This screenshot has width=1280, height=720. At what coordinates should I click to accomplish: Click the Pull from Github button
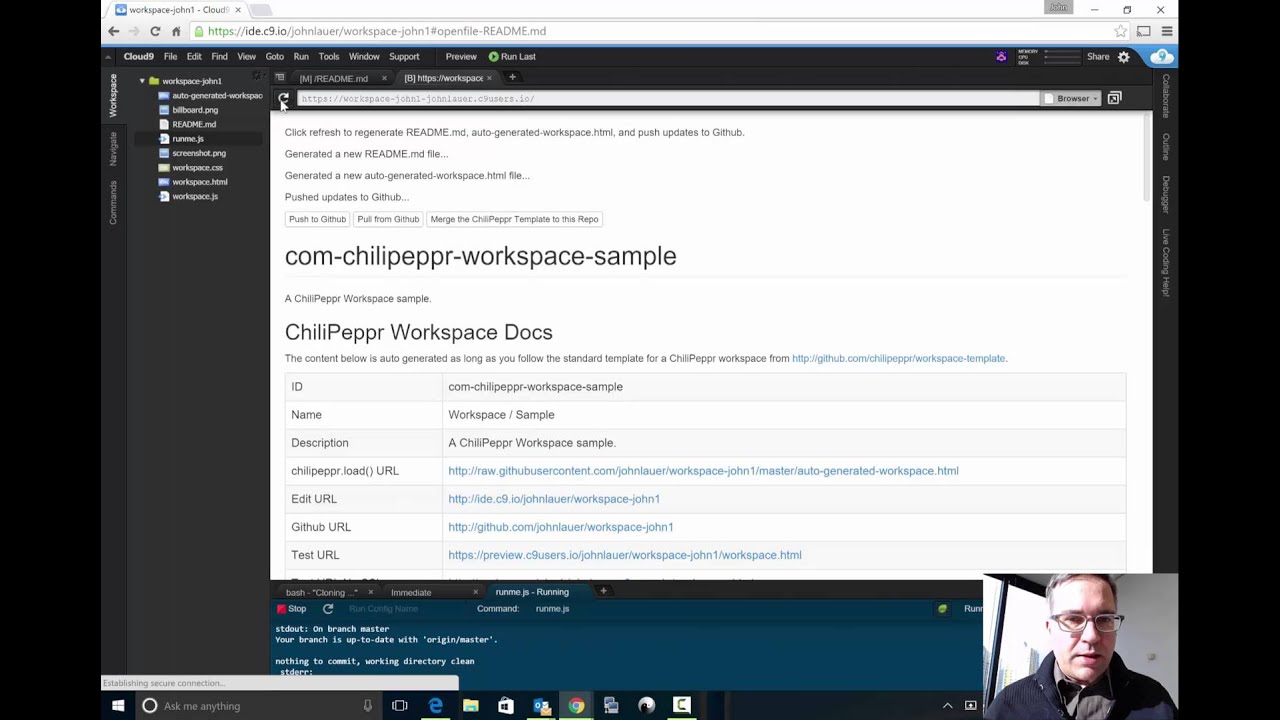coord(388,219)
